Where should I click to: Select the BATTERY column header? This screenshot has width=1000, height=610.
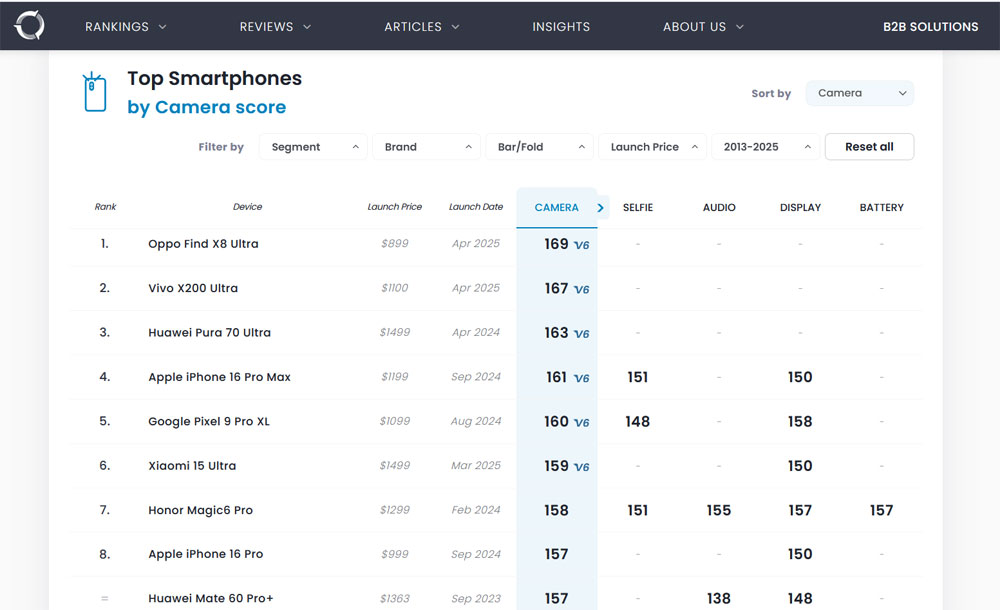pos(881,208)
